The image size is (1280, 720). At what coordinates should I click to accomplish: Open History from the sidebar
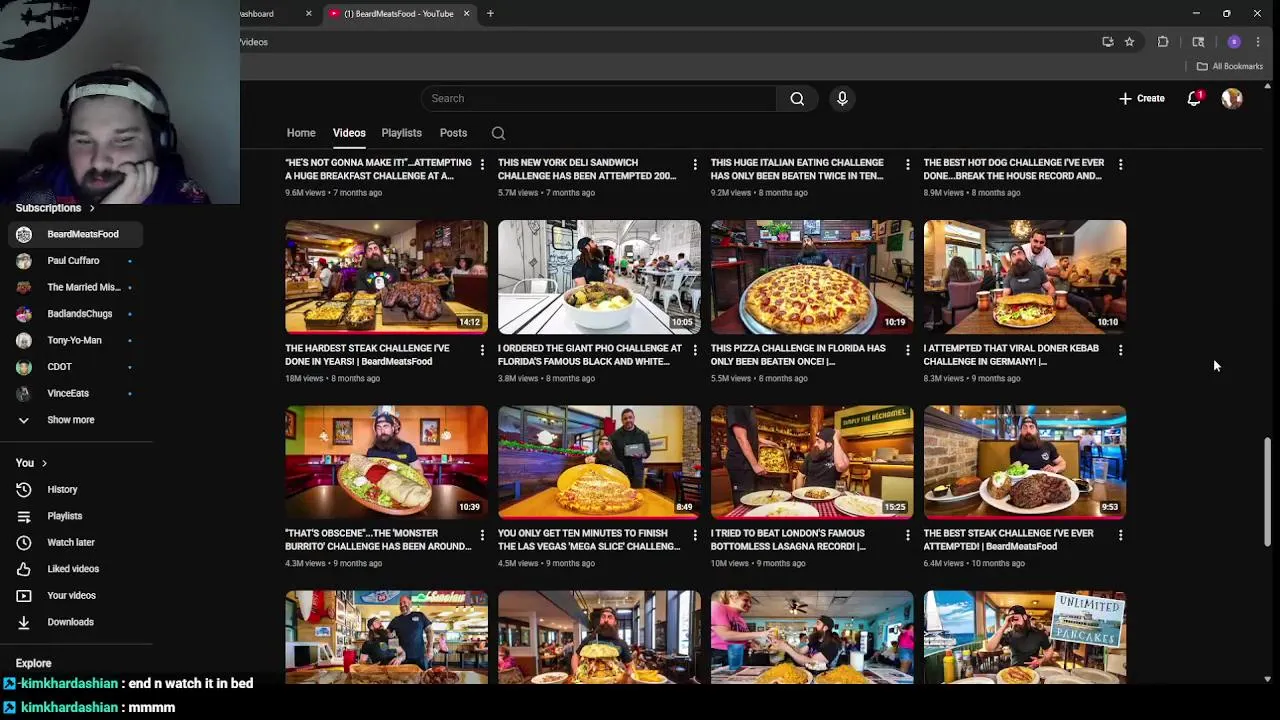(x=62, y=489)
